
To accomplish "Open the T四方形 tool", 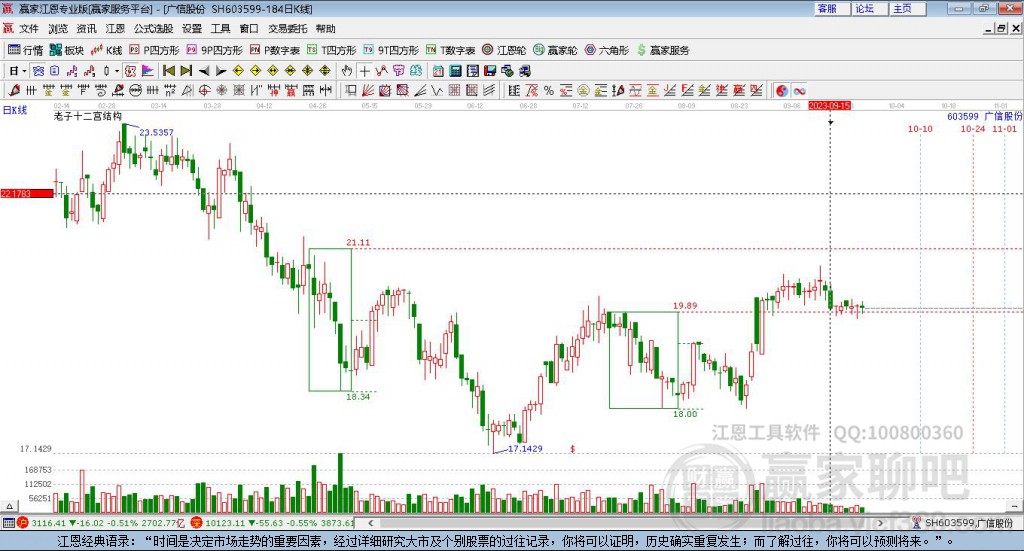I will [x=332, y=50].
